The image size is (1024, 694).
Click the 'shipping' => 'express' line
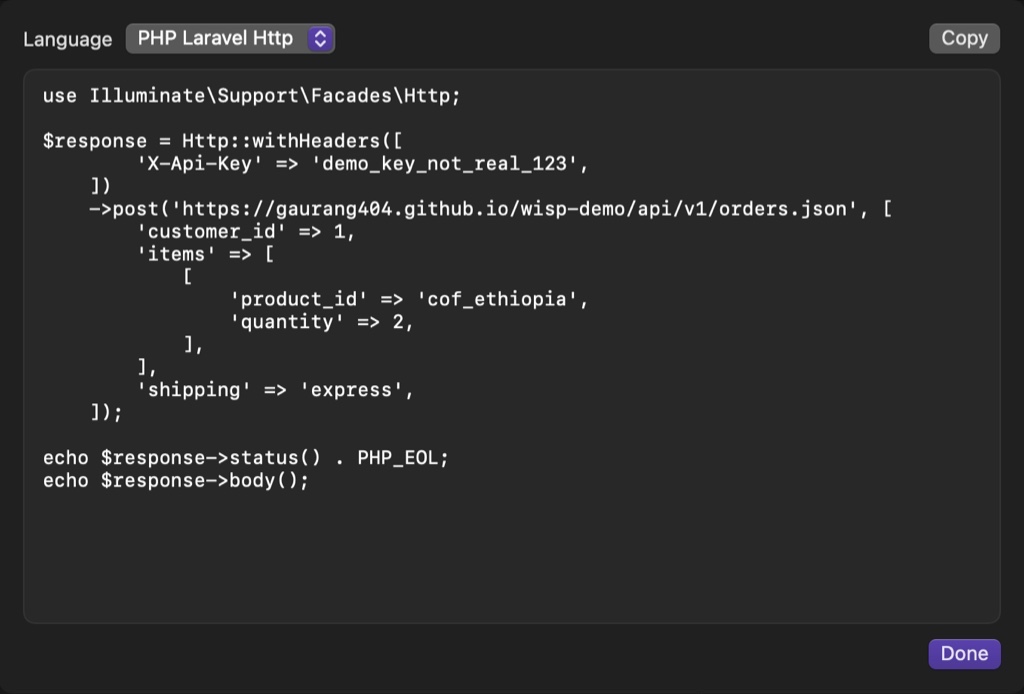point(275,390)
